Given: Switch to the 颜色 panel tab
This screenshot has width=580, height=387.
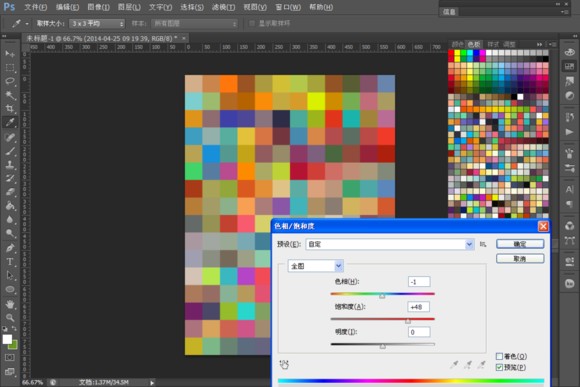Looking at the screenshot, I should coord(458,44).
